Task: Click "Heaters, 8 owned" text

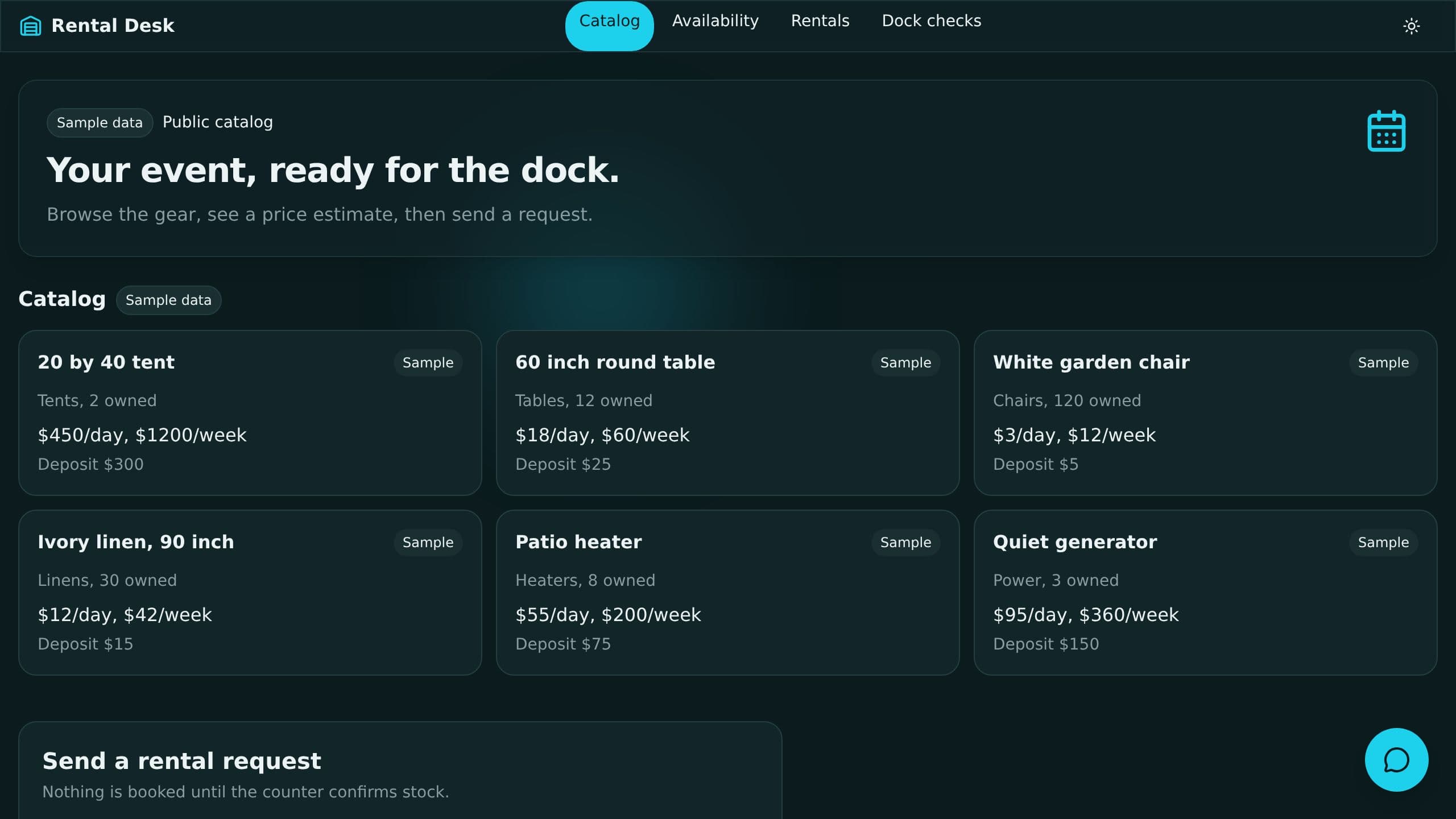Action: pyautogui.click(x=585, y=581)
